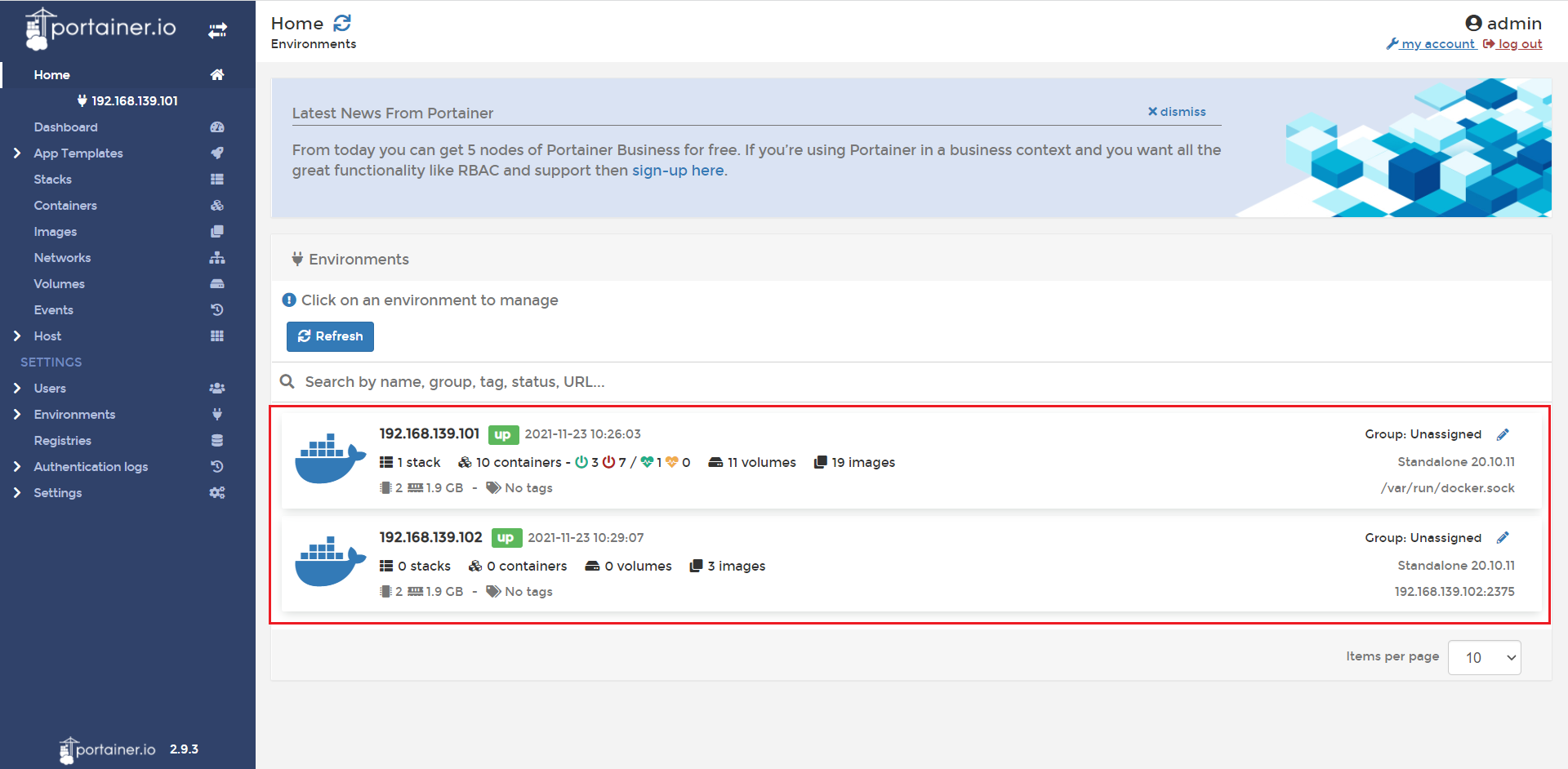The width and height of the screenshot is (1568, 769).
Task: Click the 1 stack text
Action: [x=419, y=463]
